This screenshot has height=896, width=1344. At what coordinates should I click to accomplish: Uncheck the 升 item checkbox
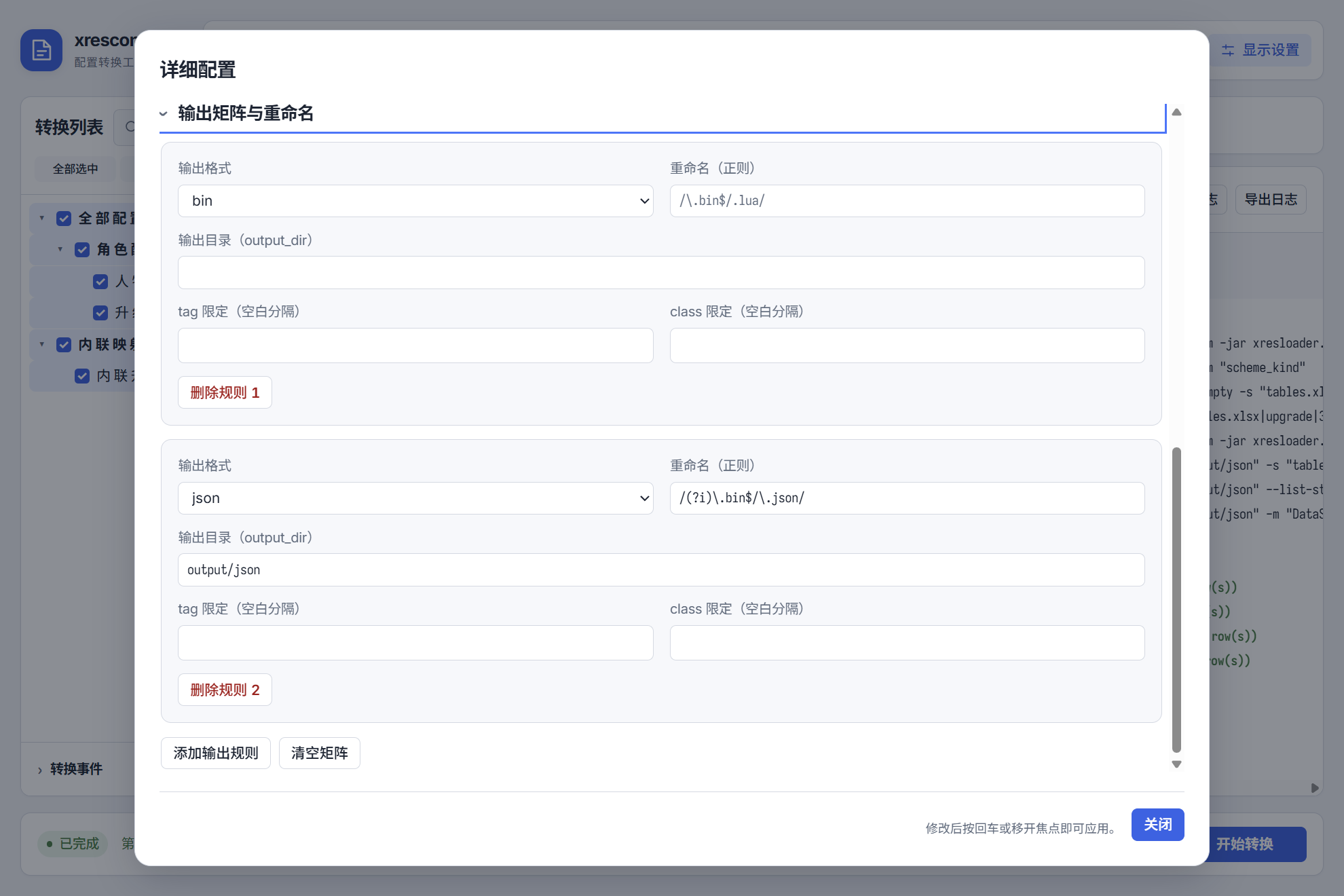(x=100, y=313)
